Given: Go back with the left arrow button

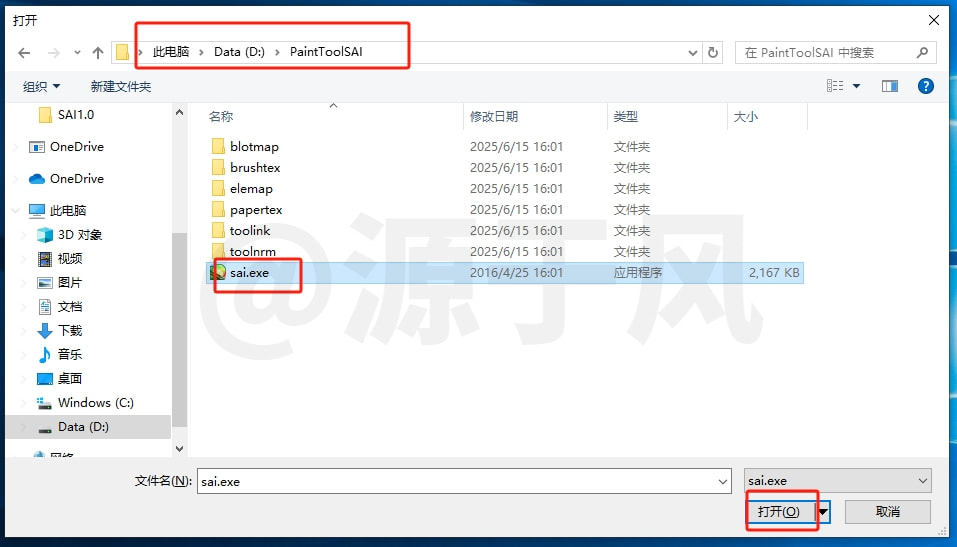Looking at the screenshot, I should 24,53.
